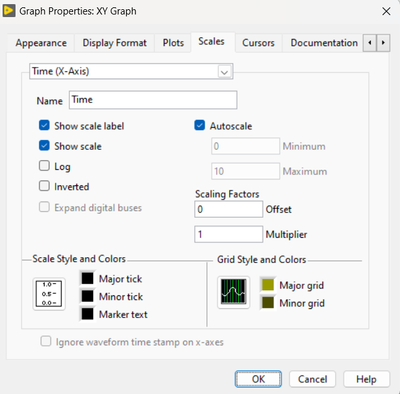Click the Scale Style and Colors heading
The height and width of the screenshot is (394, 400).
[x=79, y=259]
